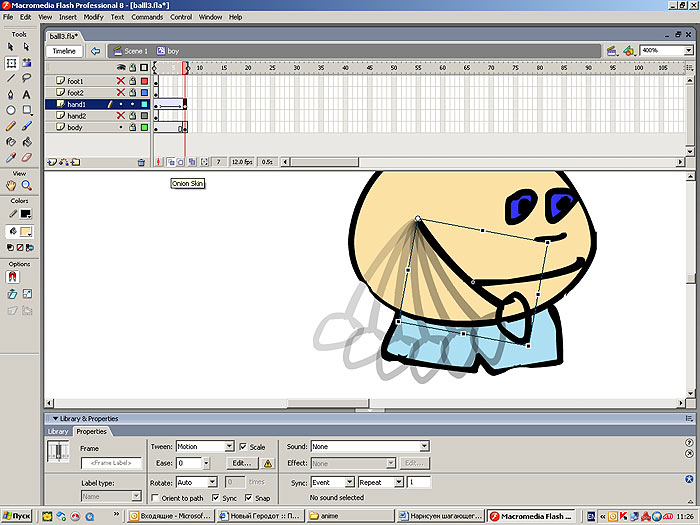Select the Zoom magnifier tool
The width and height of the screenshot is (700, 525).
(27, 185)
